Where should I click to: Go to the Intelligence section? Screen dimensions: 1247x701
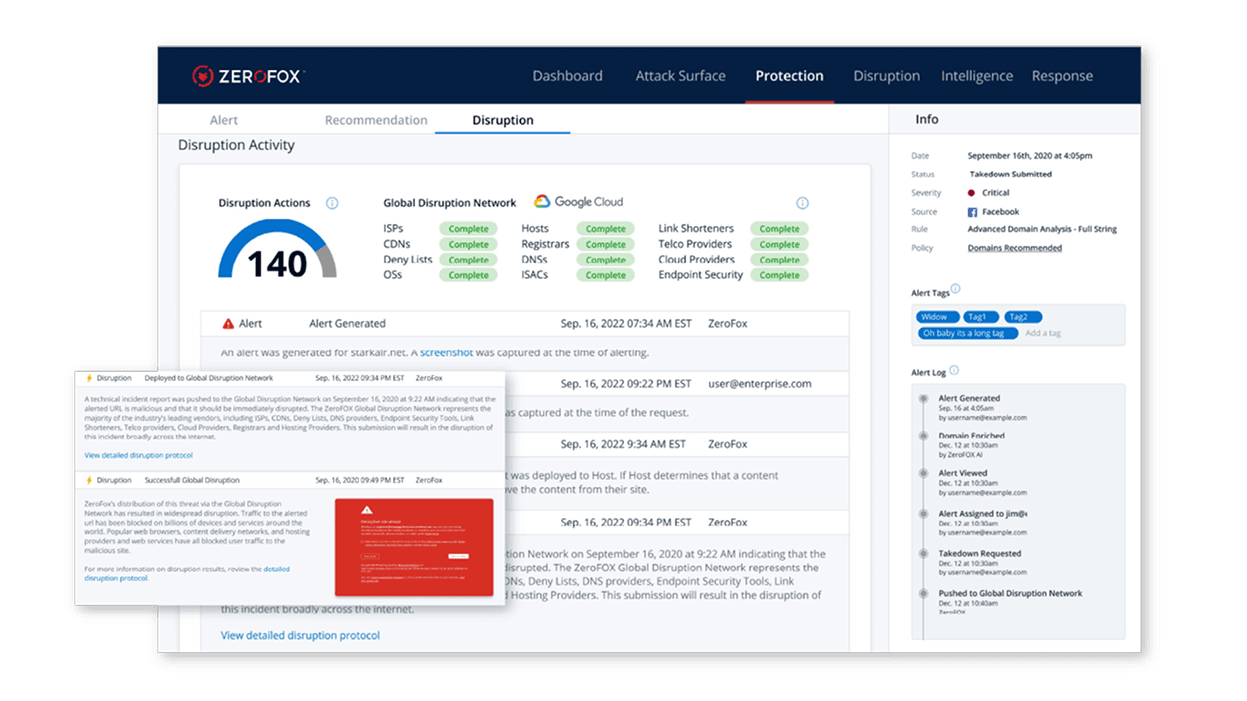[x=976, y=76]
